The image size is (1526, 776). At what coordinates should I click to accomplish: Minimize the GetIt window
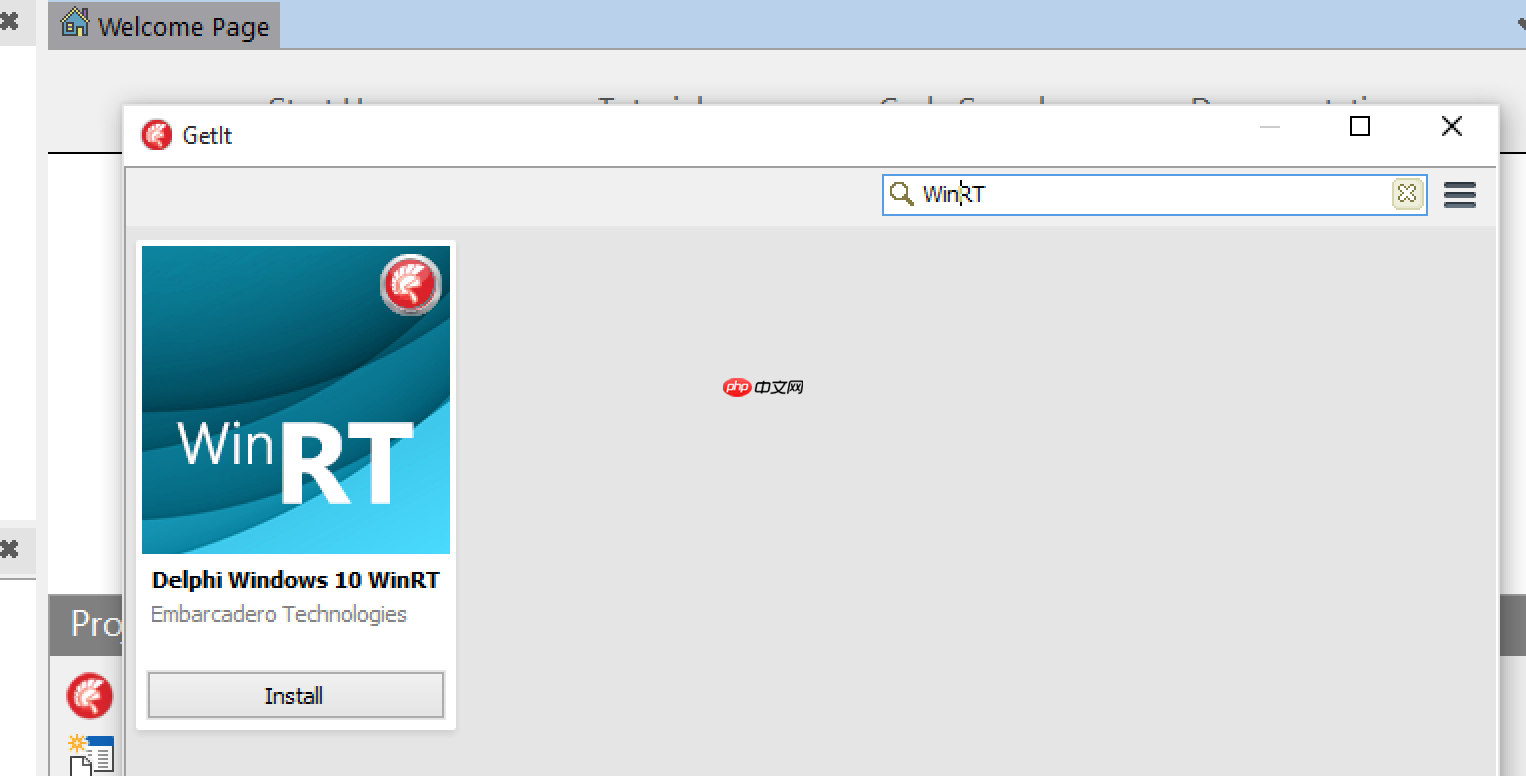point(1270,126)
